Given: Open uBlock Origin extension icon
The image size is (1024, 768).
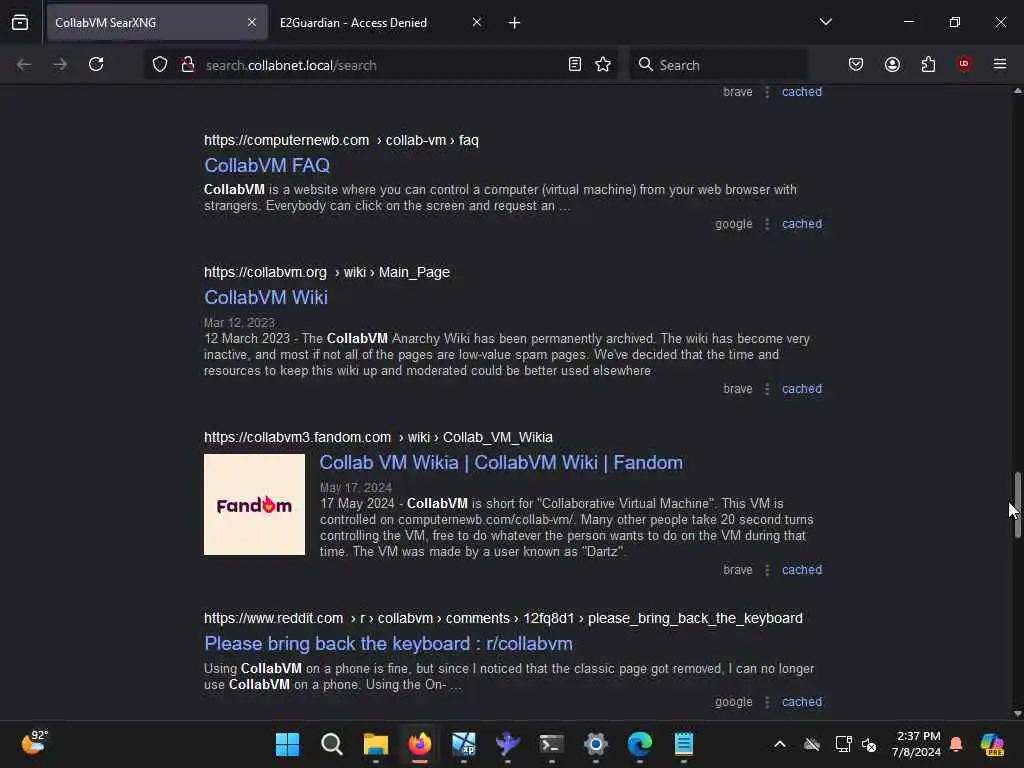Looking at the screenshot, I should (x=964, y=64).
